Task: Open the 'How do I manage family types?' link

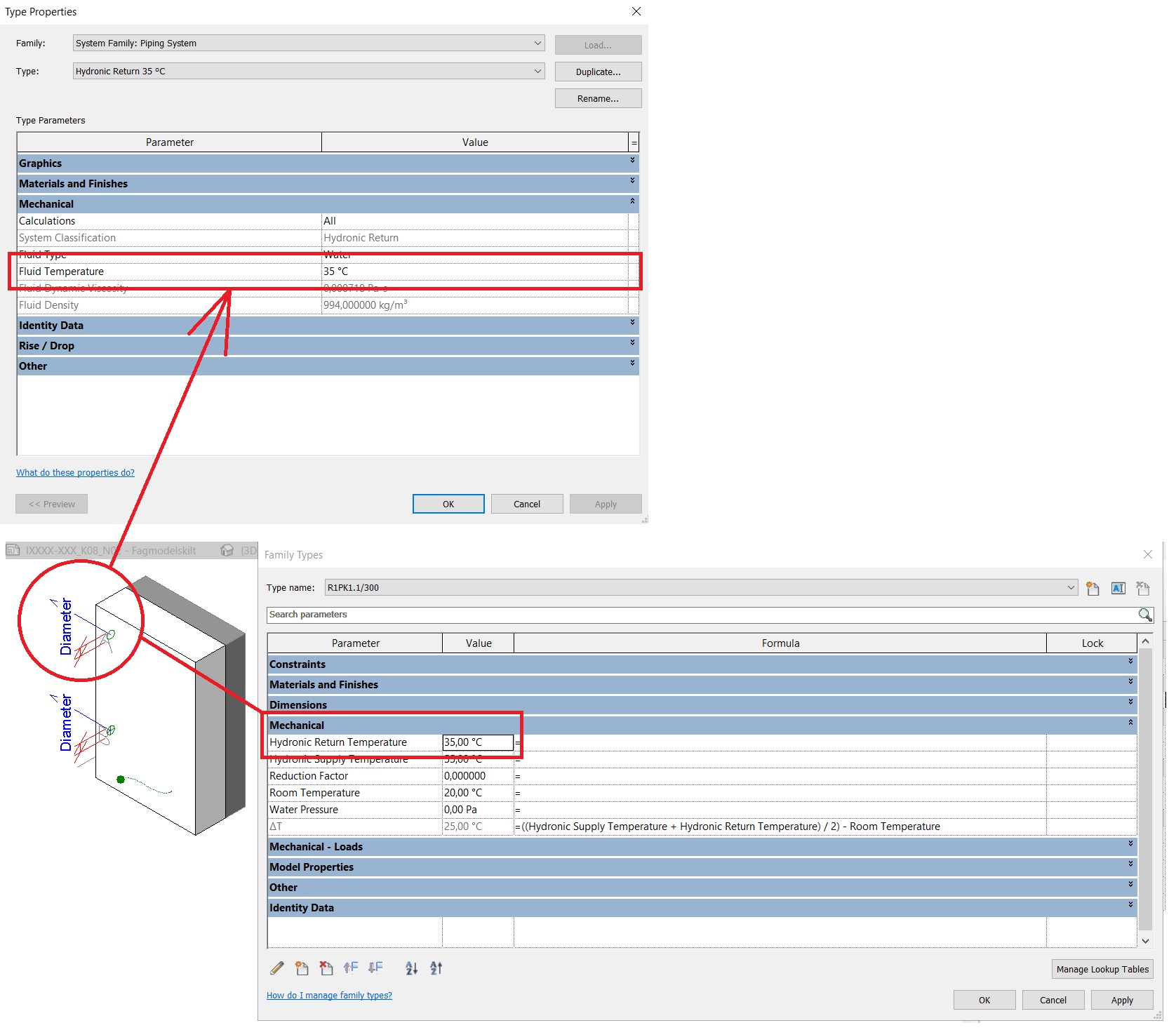Action: (328, 995)
